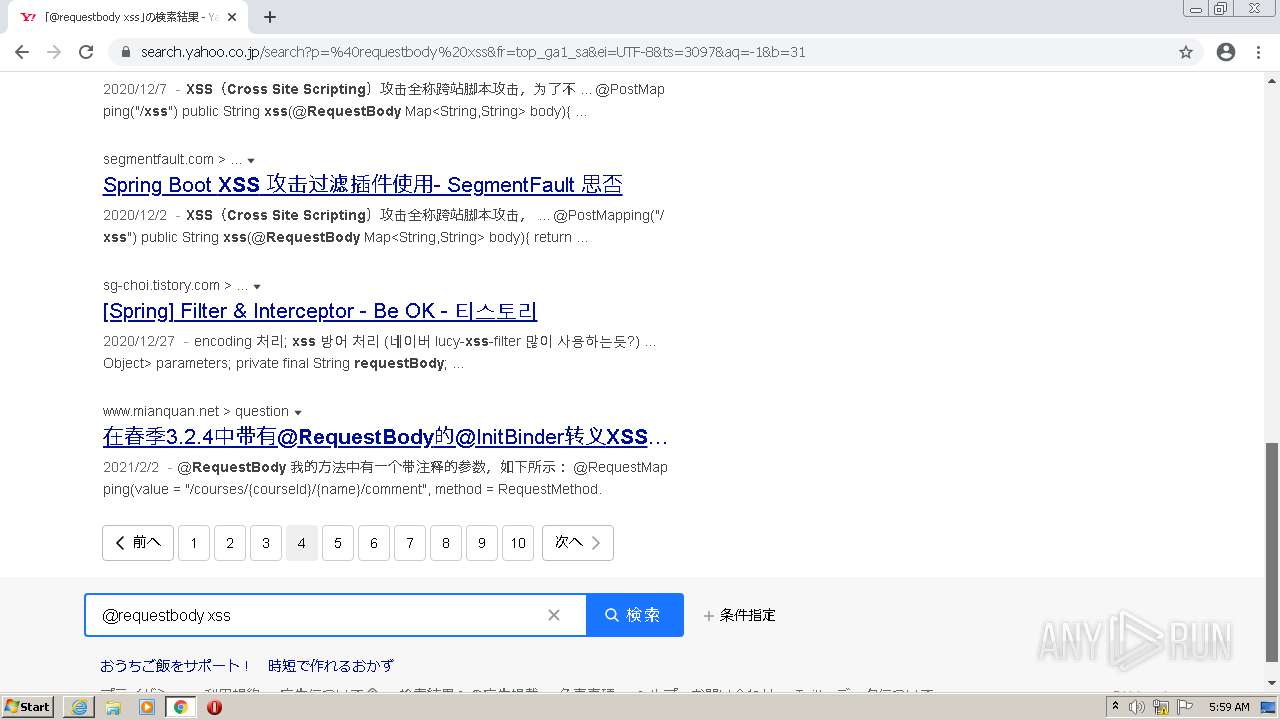The width and height of the screenshot is (1280, 720).
Task: Open the 時短で作れるおかず link
Action: pyautogui.click(x=331, y=666)
